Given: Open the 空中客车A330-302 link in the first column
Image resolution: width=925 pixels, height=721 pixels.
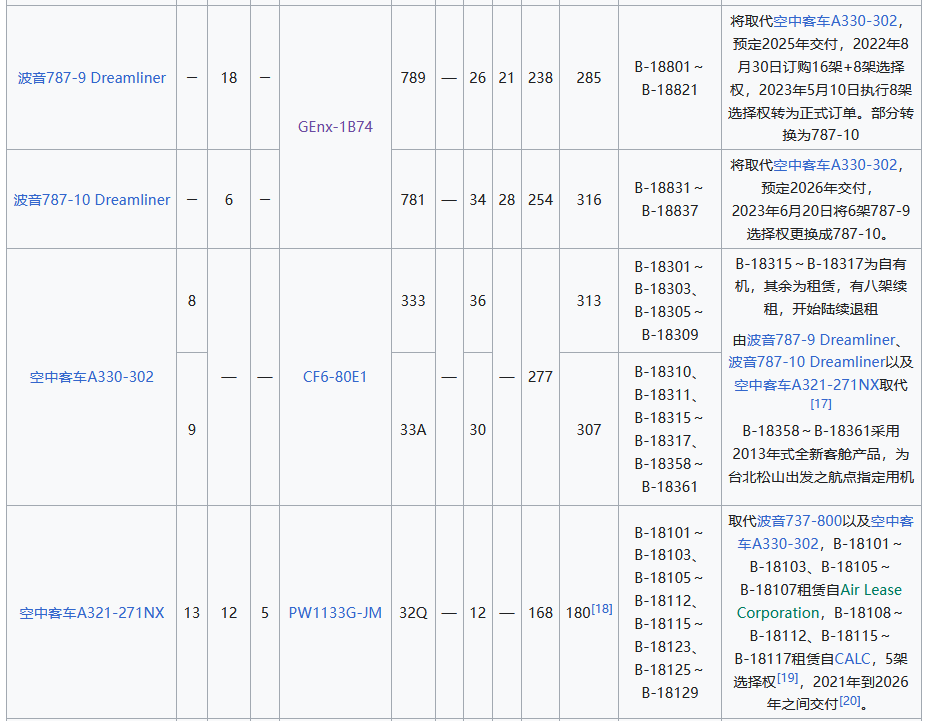Looking at the screenshot, I should click(x=91, y=377).
